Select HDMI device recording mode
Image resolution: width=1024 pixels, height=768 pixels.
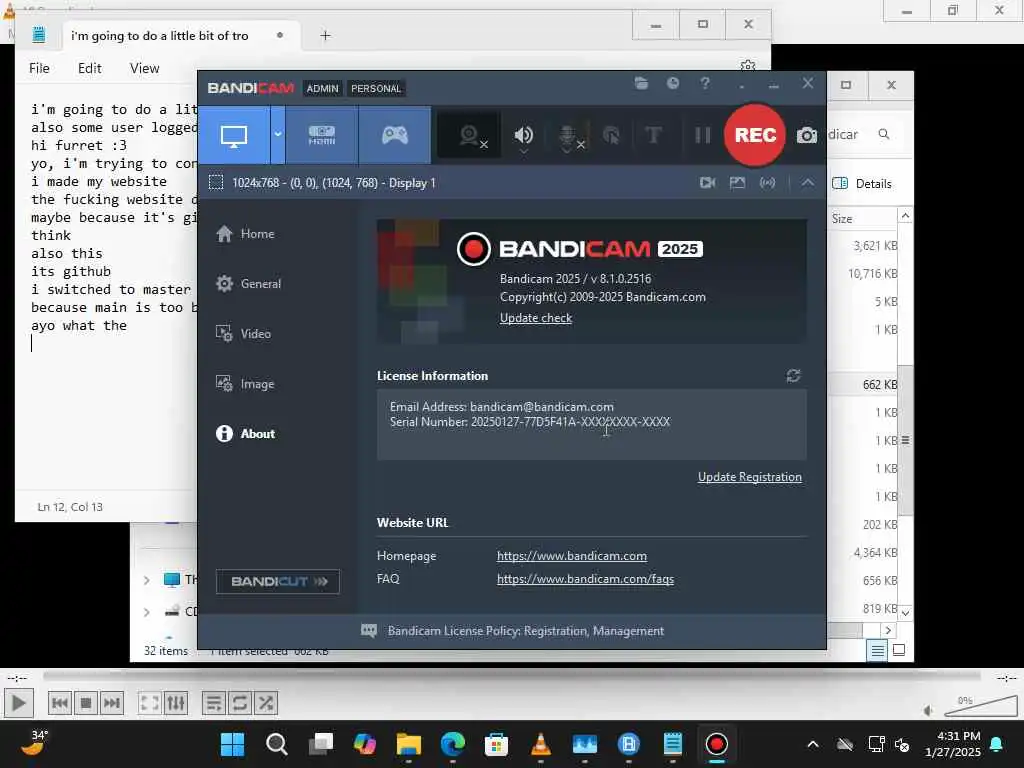point(322,135)
